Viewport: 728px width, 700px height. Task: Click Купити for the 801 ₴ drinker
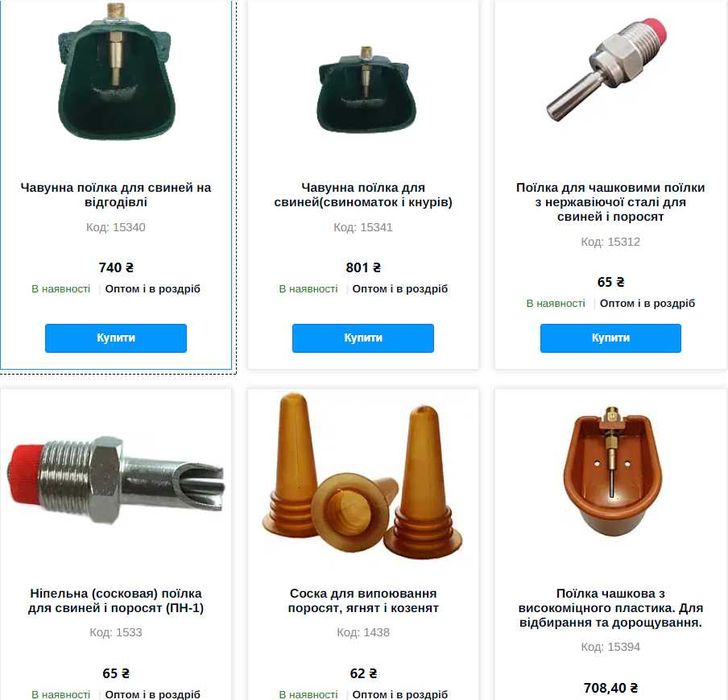click(363, 338)
